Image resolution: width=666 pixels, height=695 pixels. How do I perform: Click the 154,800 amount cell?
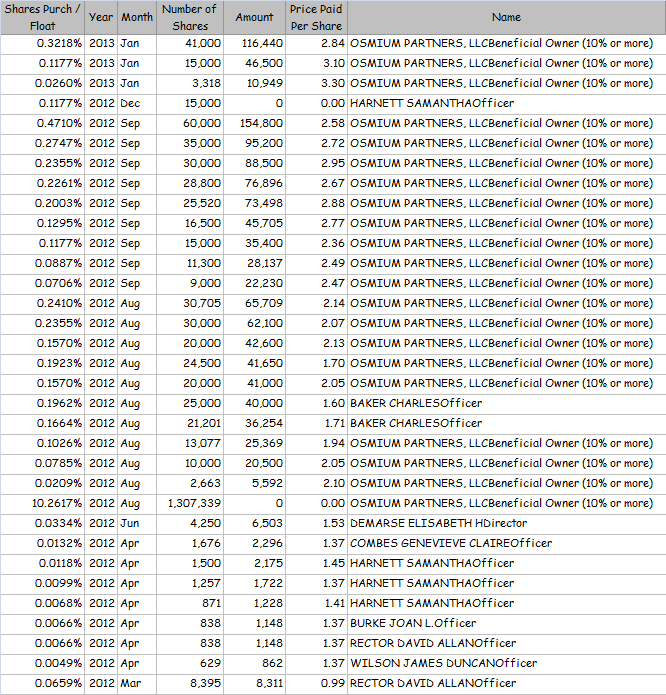(254, 123)
